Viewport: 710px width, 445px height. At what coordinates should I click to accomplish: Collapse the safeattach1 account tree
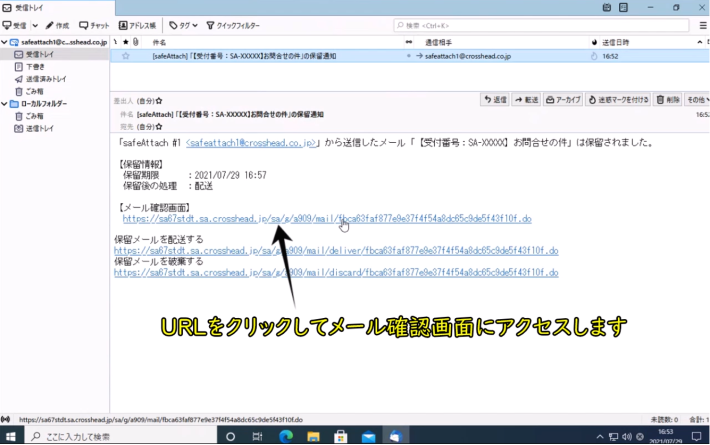click(4, 42)
